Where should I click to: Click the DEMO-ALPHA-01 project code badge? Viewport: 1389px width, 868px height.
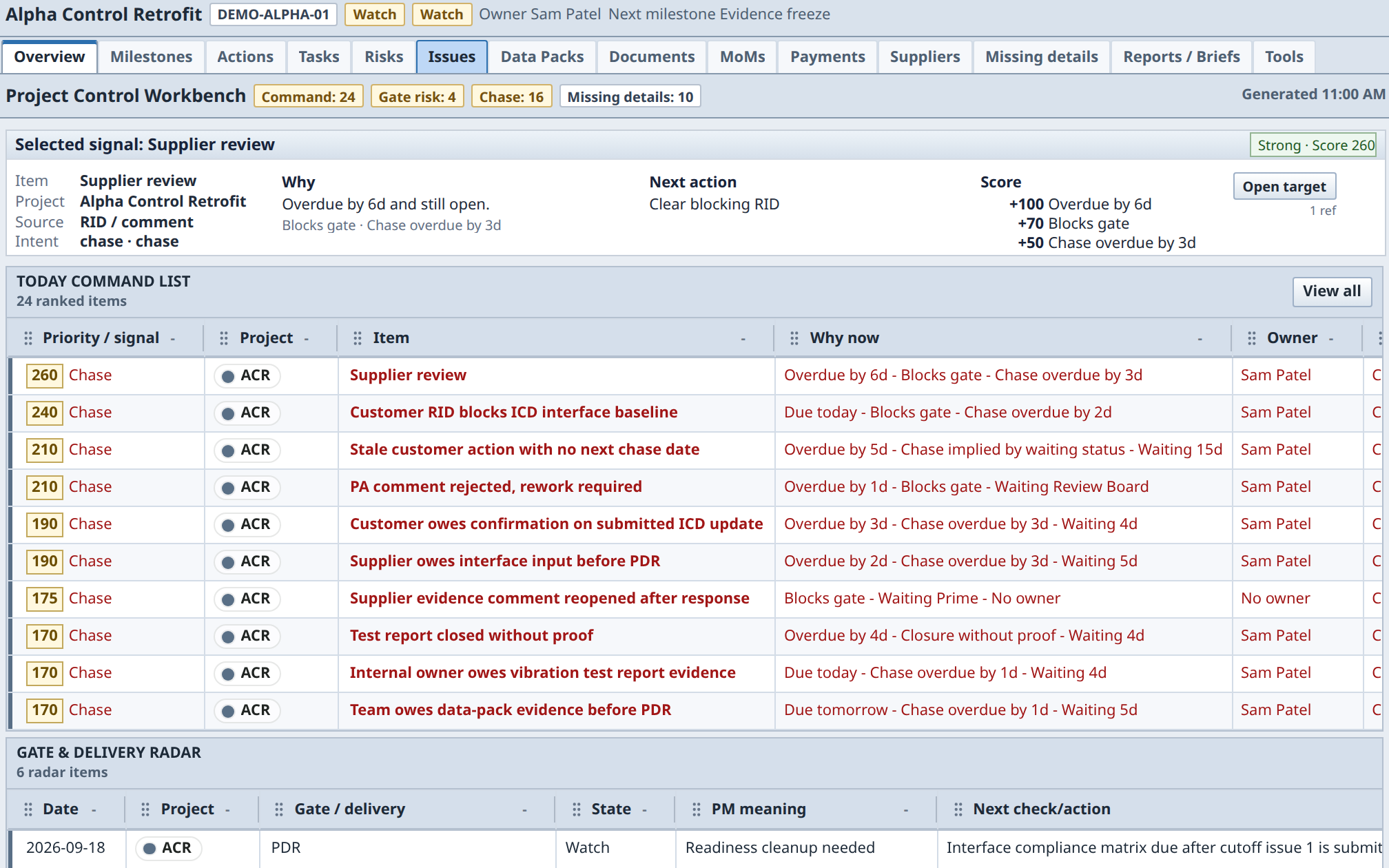(274, 14)
